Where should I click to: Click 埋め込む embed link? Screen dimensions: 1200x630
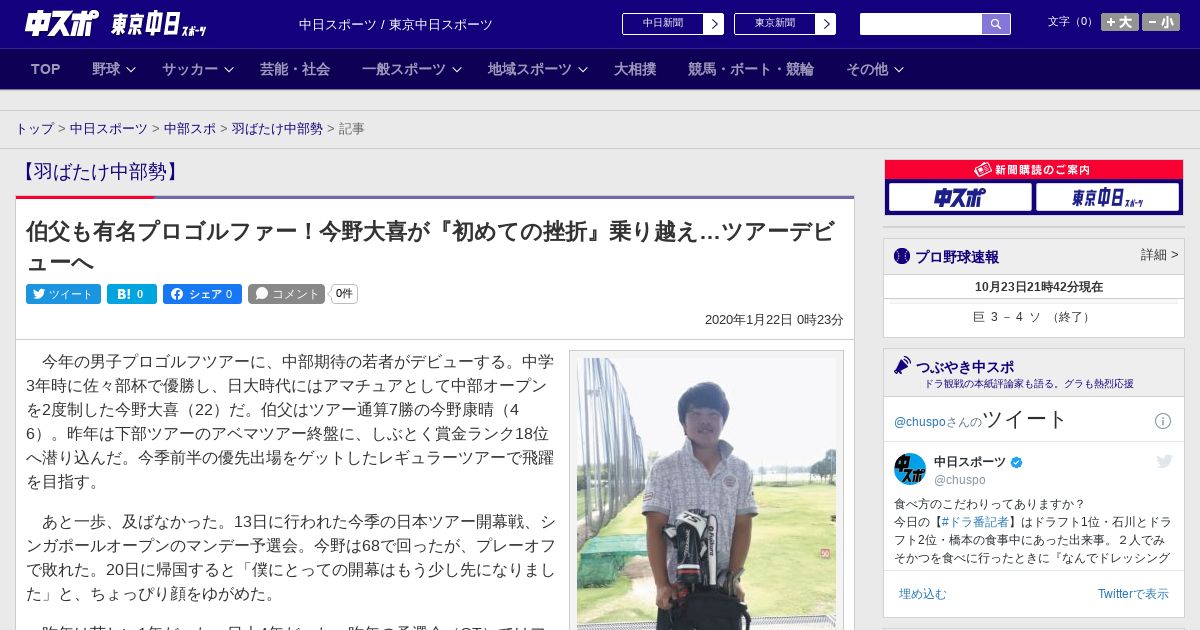point(922,594)
